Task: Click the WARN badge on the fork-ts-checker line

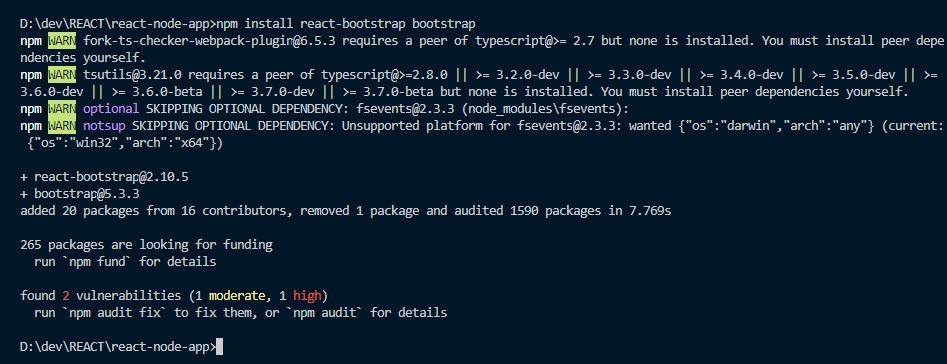Action: coord(62,41)
